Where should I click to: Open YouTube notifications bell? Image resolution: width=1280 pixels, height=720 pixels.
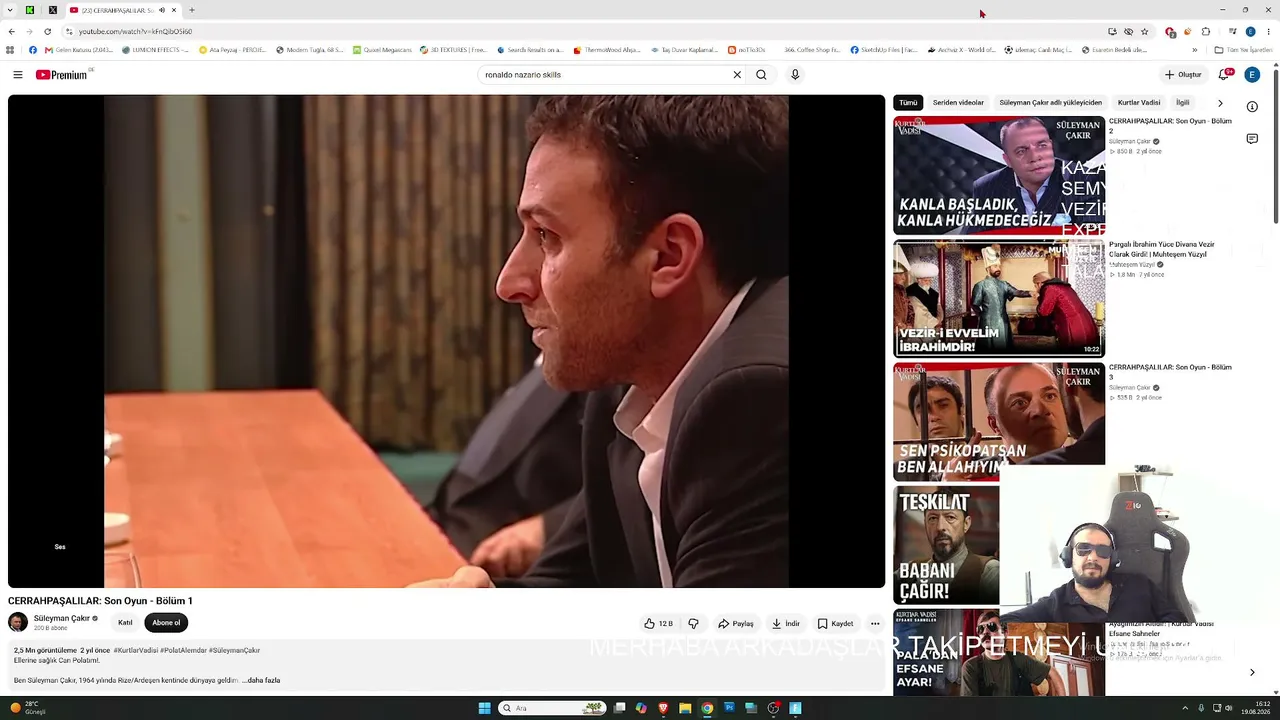(x=1224, y=75)
